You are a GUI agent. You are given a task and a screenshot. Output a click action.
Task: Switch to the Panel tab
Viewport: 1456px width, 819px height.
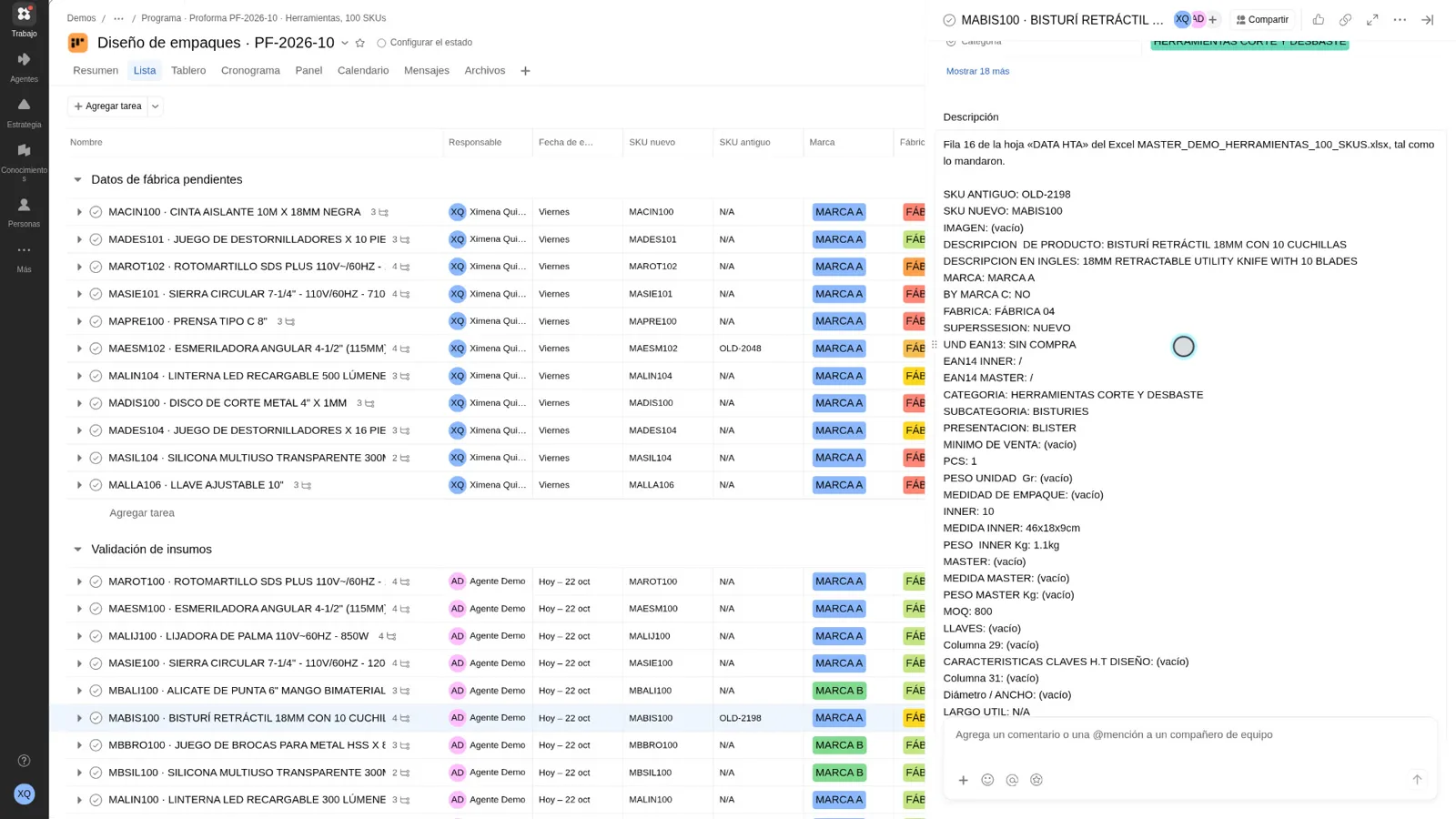pos(308,71)
